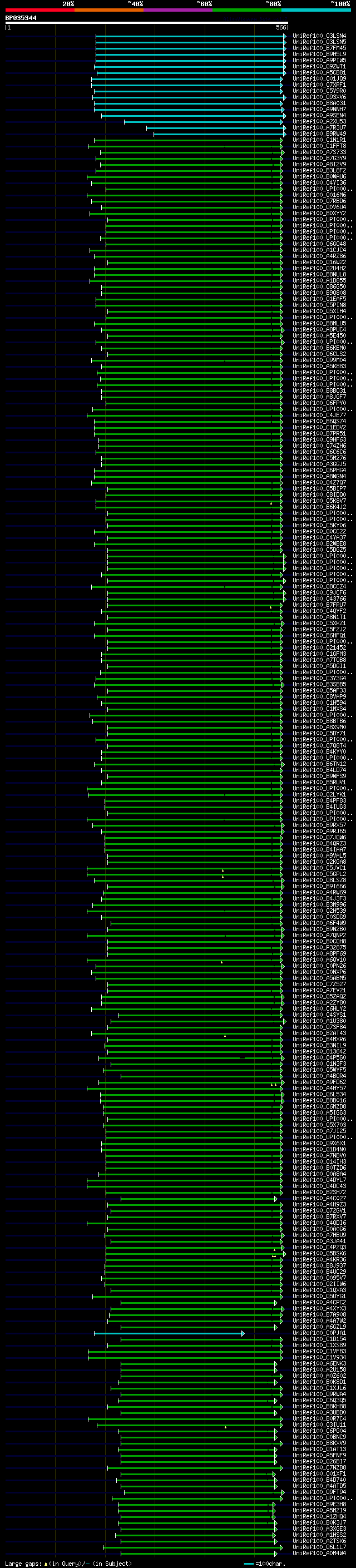Select hit label UniRef100_Q2H539
The image size is (356, 1568).
[x=319, y=911]
